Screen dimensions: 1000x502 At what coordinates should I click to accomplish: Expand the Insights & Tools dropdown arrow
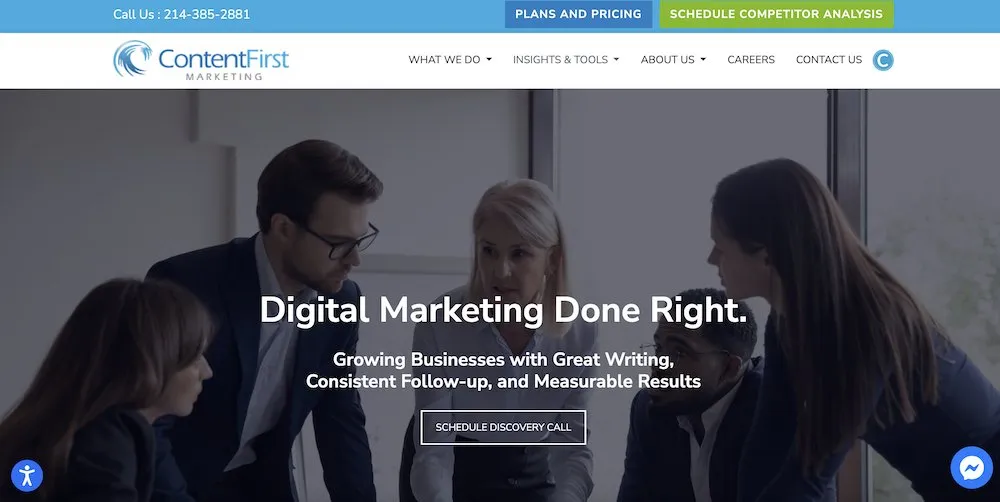pyautogui.click(x=616, y=60)
